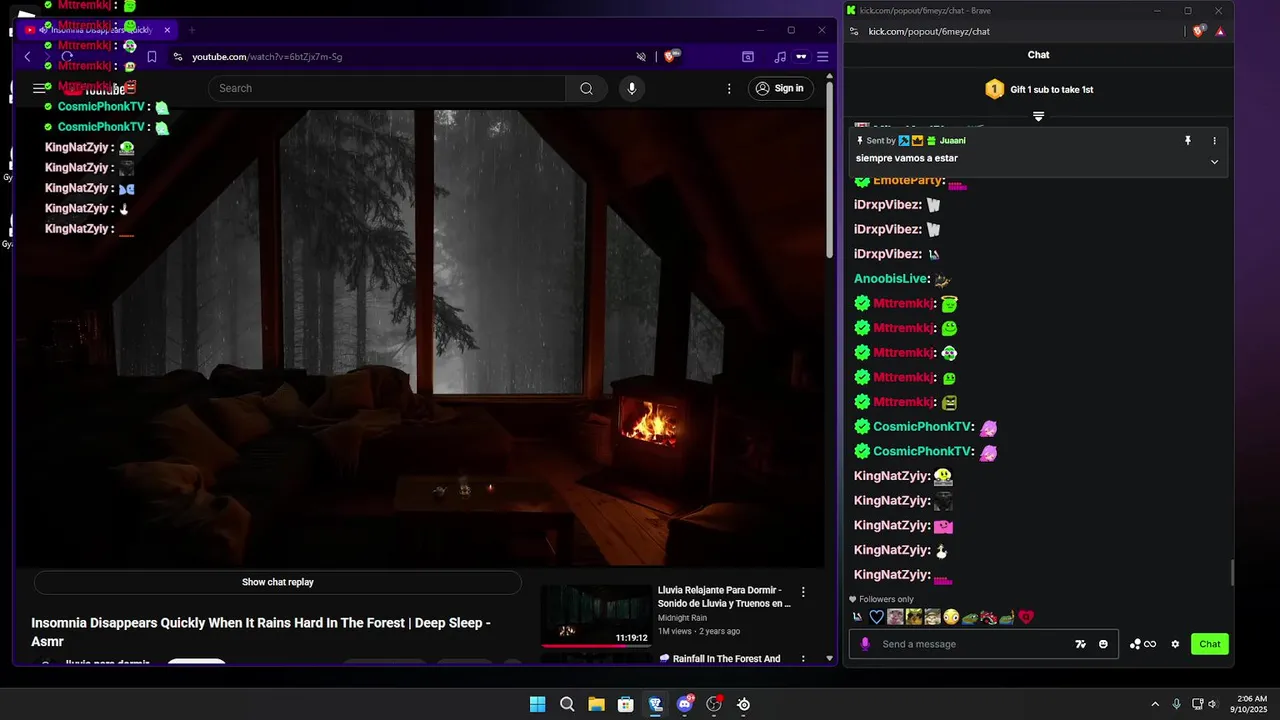Open options for Lluvia Relajante video
The image size is (1280, 720).
[x=803, y=592]
